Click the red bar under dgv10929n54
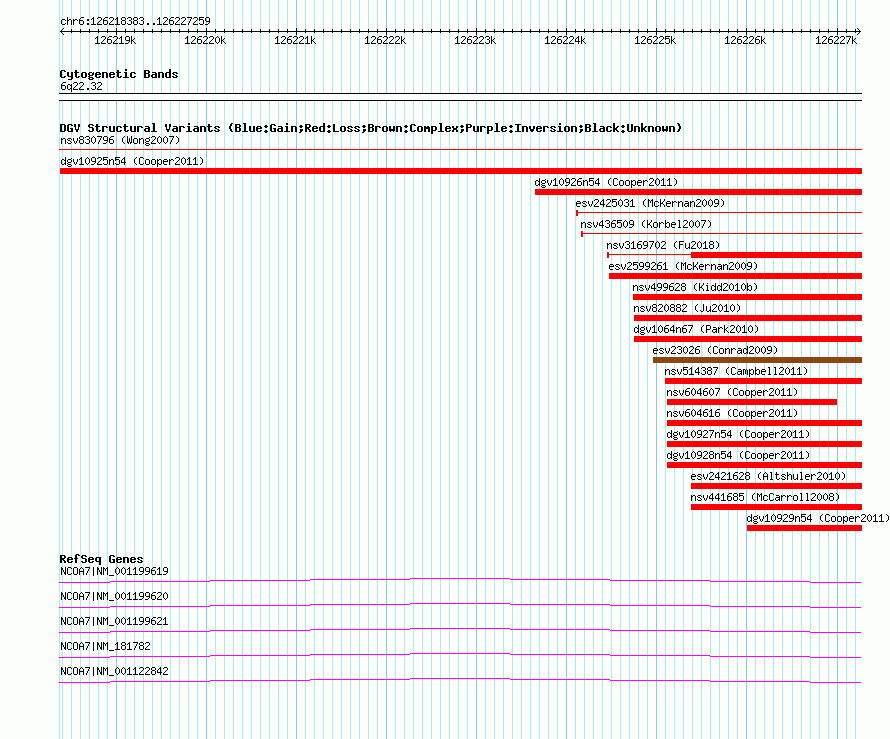Viewport: 890px width, 739px height. pyautogui.click(x=804, y=528)
